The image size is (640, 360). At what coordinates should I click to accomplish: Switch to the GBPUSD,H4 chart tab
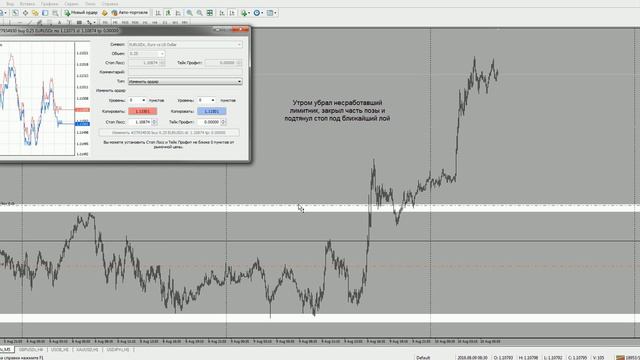[31, 350]
